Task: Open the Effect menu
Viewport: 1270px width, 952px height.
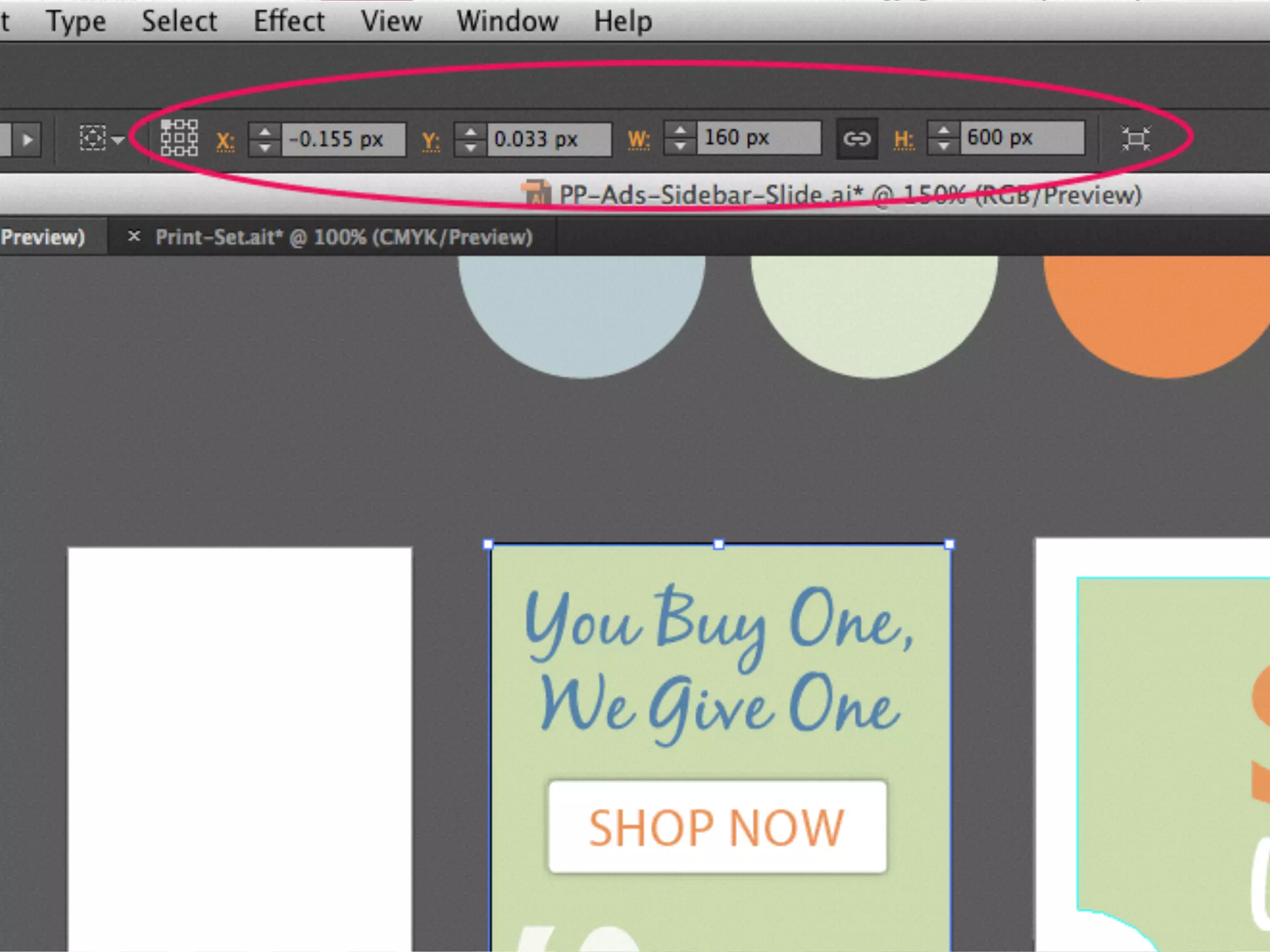Action: pyautogui.click(x=289, y=21)
